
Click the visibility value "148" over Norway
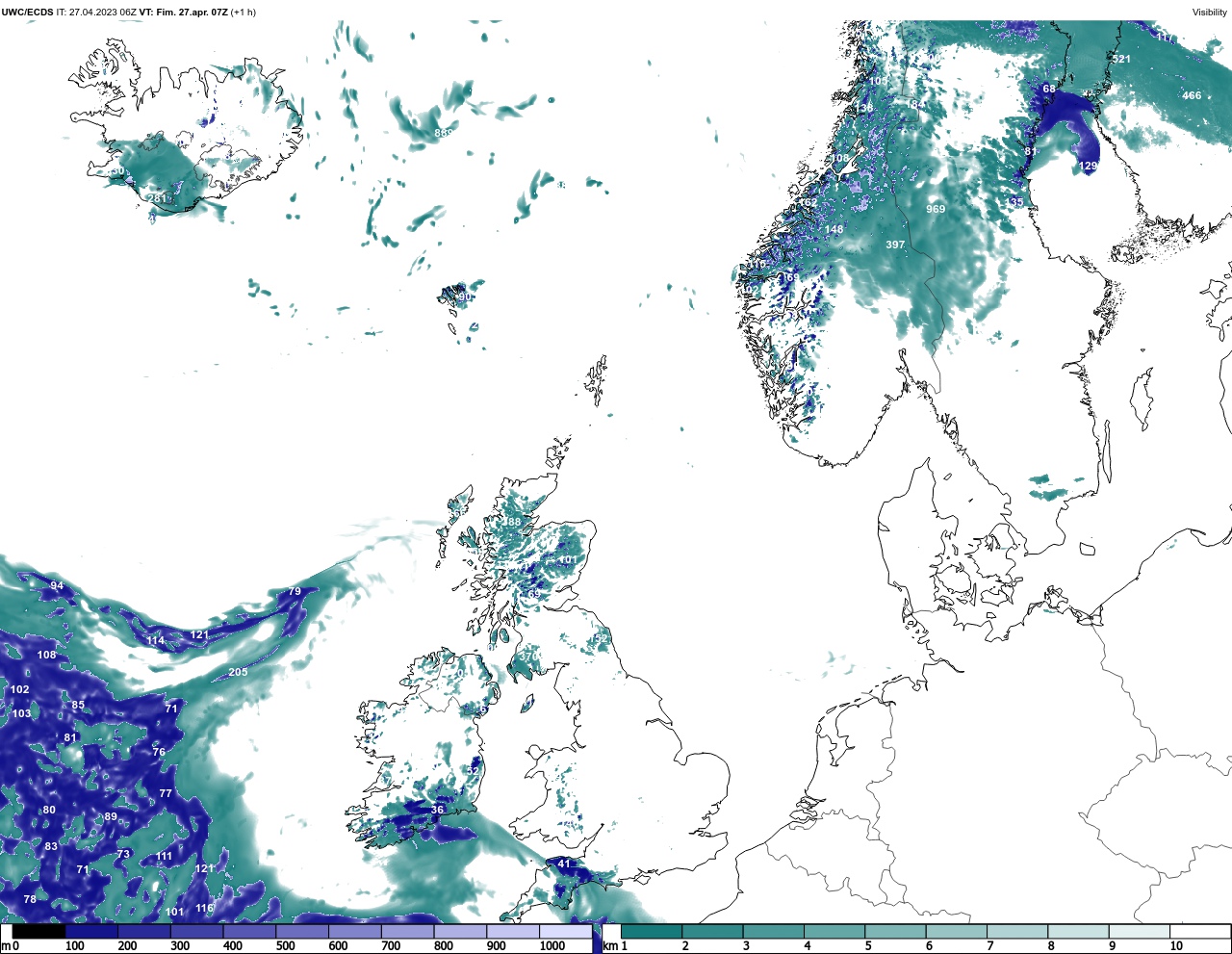tap(834, 230)
